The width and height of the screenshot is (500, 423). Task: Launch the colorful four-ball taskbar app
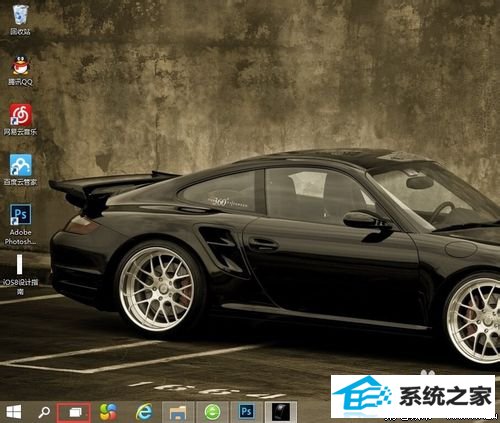(x=108, y=412)
